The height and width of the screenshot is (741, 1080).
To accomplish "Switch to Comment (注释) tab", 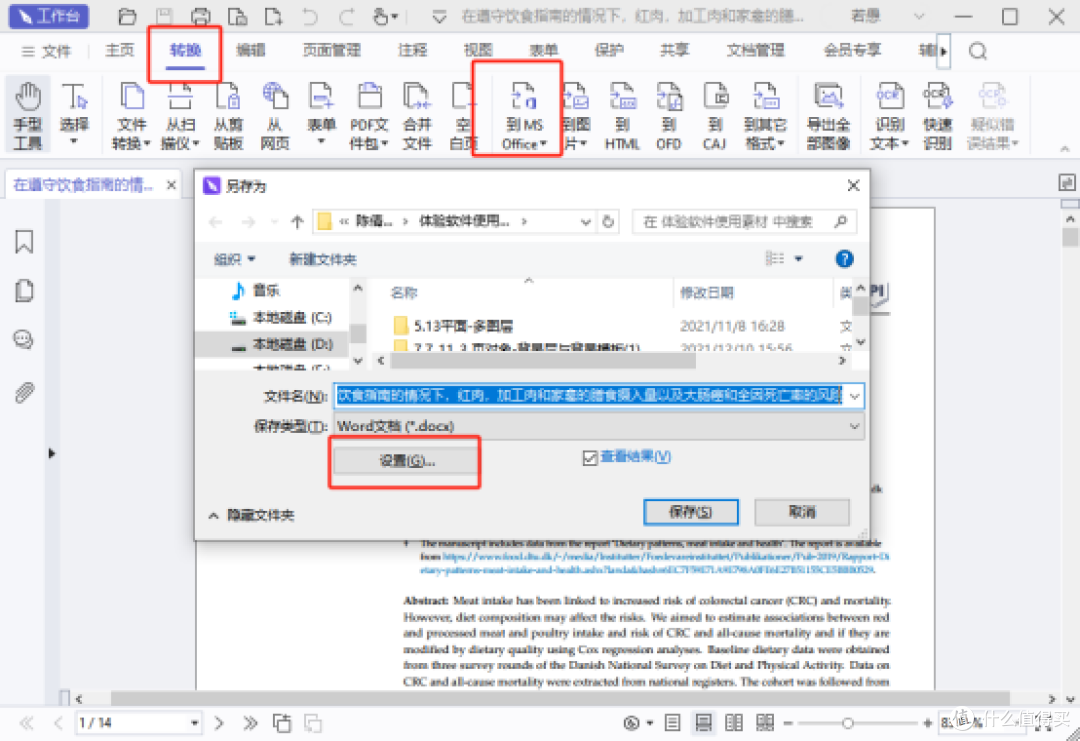I will 413,50.
